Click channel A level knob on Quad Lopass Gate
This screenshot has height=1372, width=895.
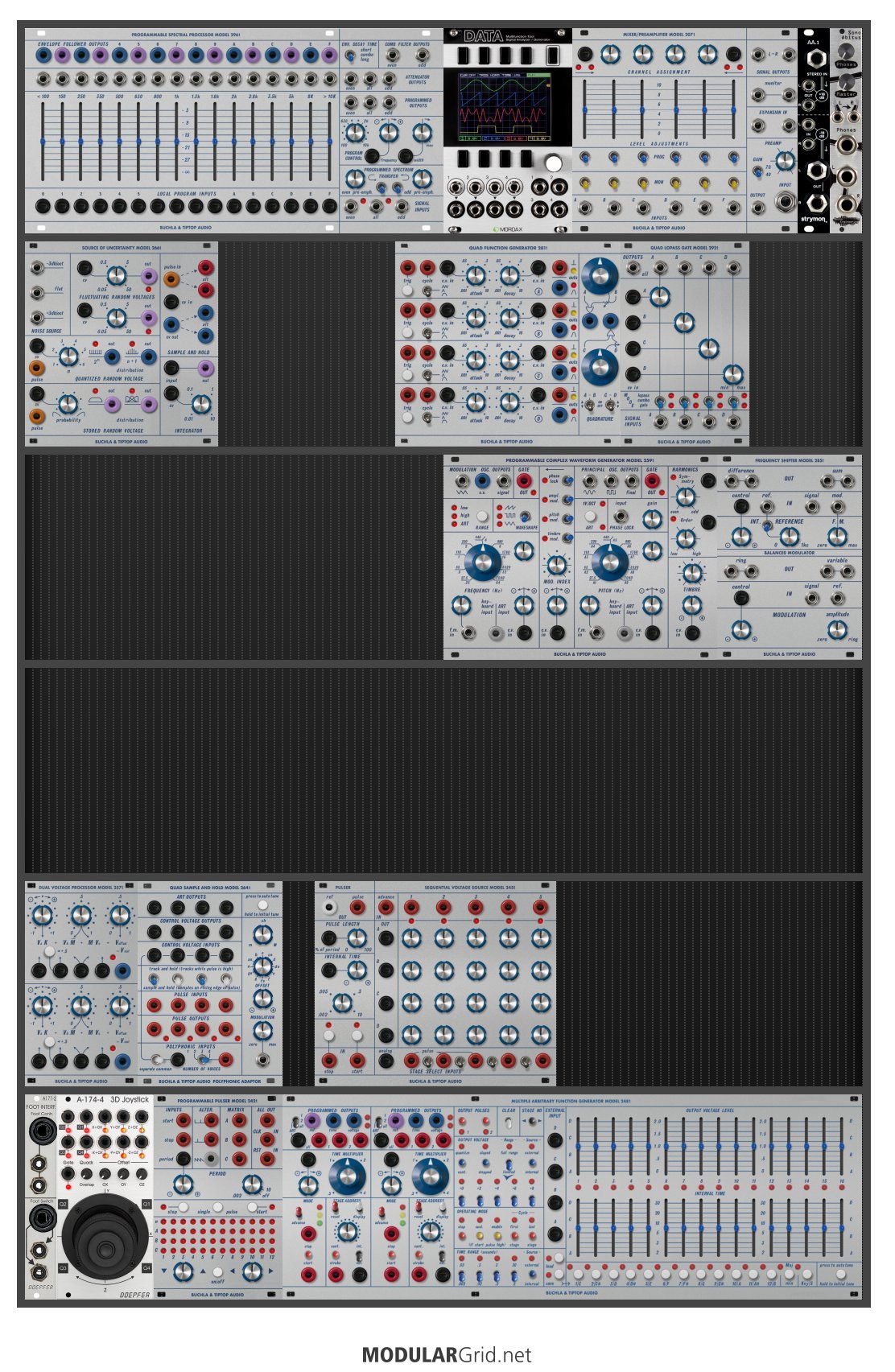[x=659, y=297]
